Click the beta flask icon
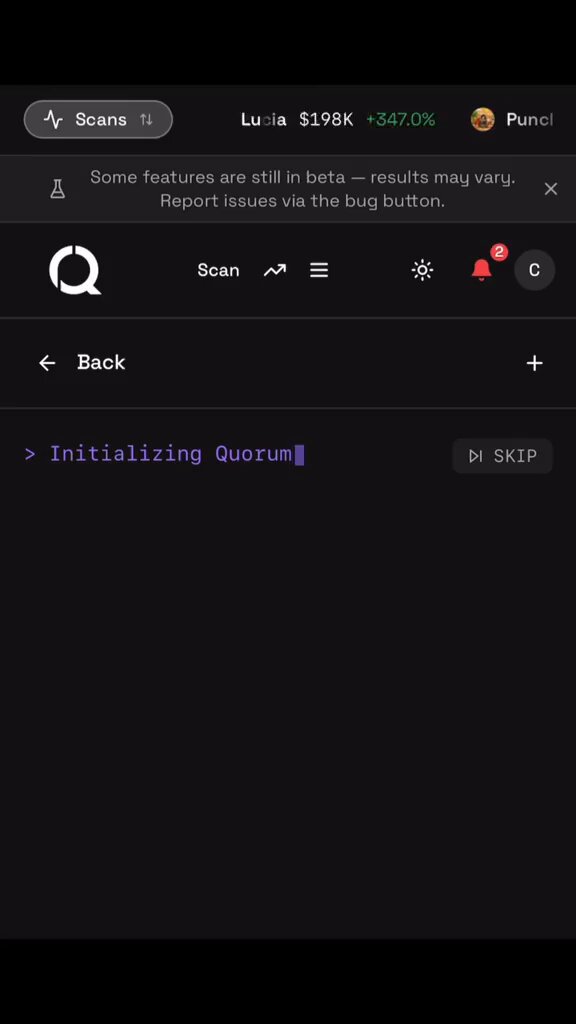Image resolution: width=576 pixels, height=1024 pixels. tap(57, 189)
